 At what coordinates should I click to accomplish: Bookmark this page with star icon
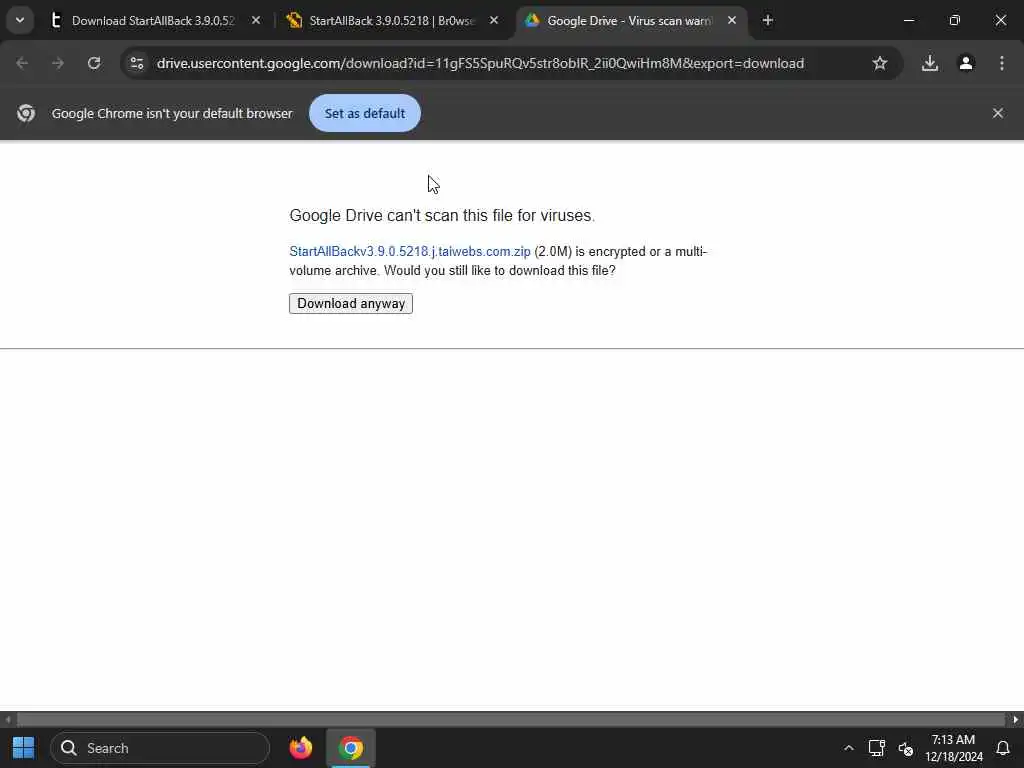[x=880, y=63]
